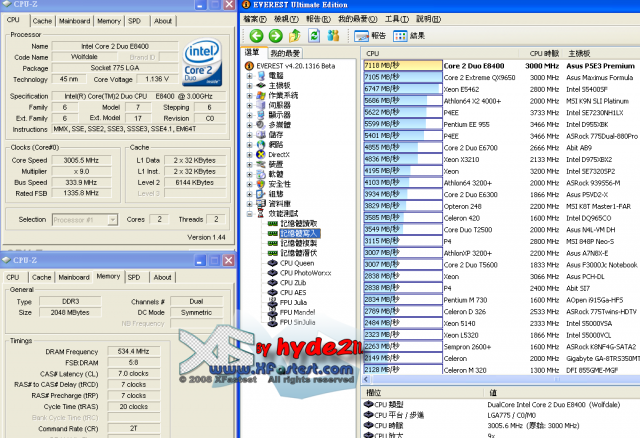Select the 組態 configuration icon in tree
This screenshot has width=640, height=438.
click(261, 194)
